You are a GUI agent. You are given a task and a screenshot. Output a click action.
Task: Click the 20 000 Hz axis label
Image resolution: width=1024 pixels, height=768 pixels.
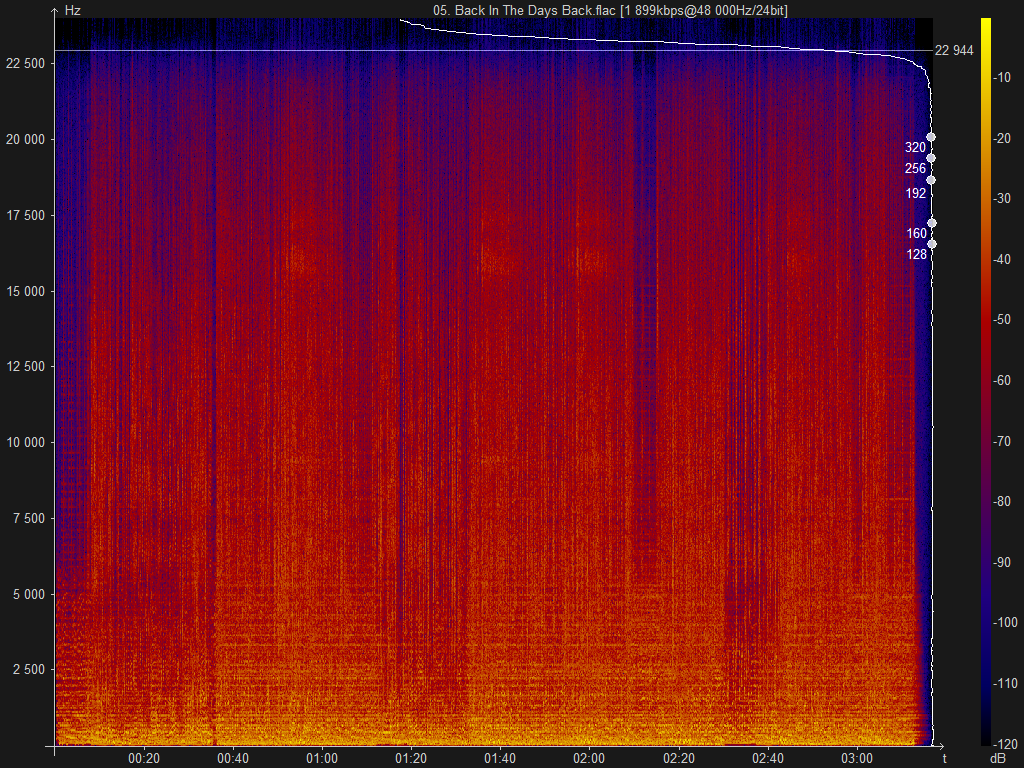coord(25,140)
